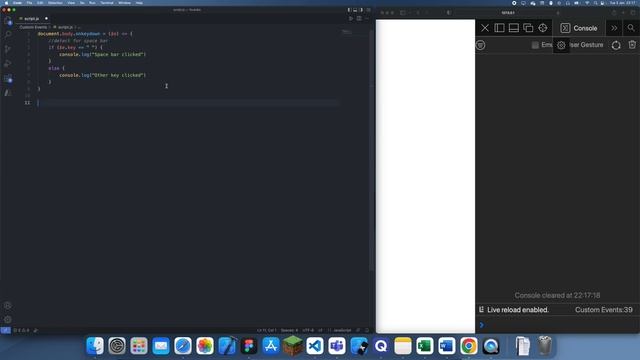Screen dimensions: 640x360
Task: Open the Extensions view in VS Code
Action: (8, 78)
